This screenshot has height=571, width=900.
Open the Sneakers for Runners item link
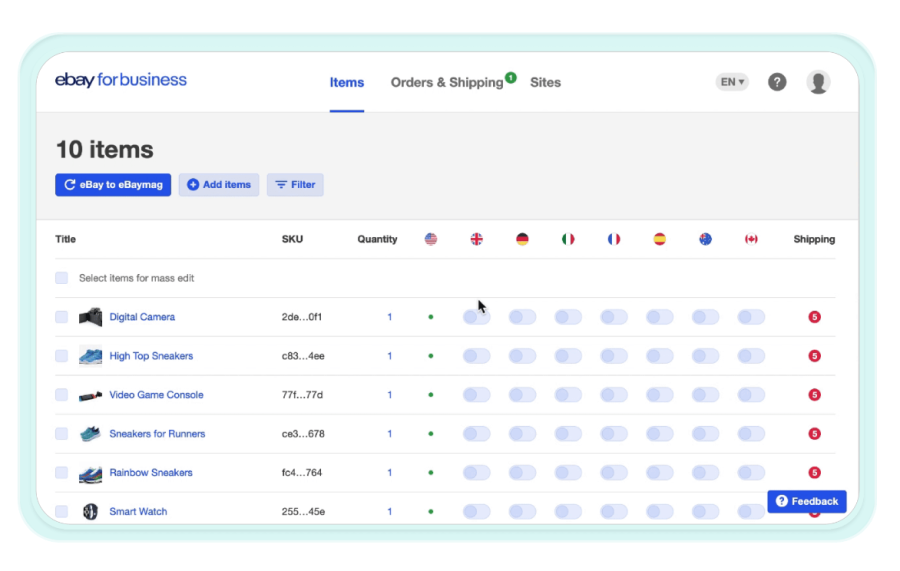coord(157,434)
